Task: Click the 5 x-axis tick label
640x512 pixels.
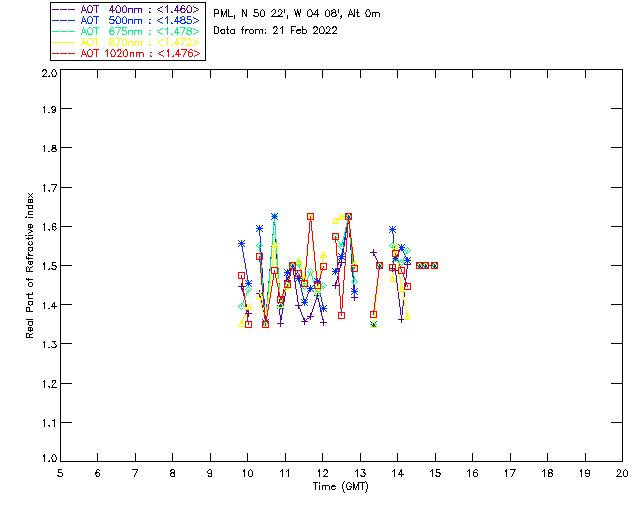Action: tap(60, 473)
